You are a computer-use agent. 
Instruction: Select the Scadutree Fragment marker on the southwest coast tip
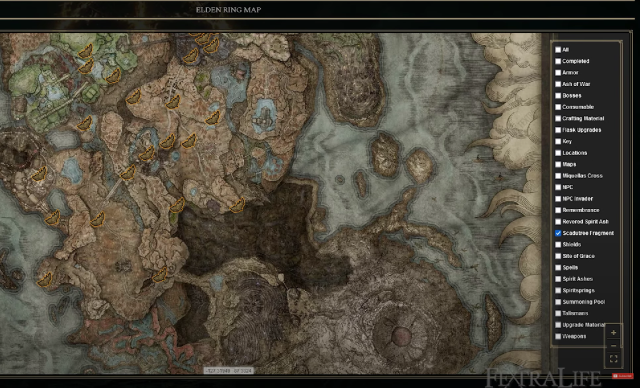point(44,280)
